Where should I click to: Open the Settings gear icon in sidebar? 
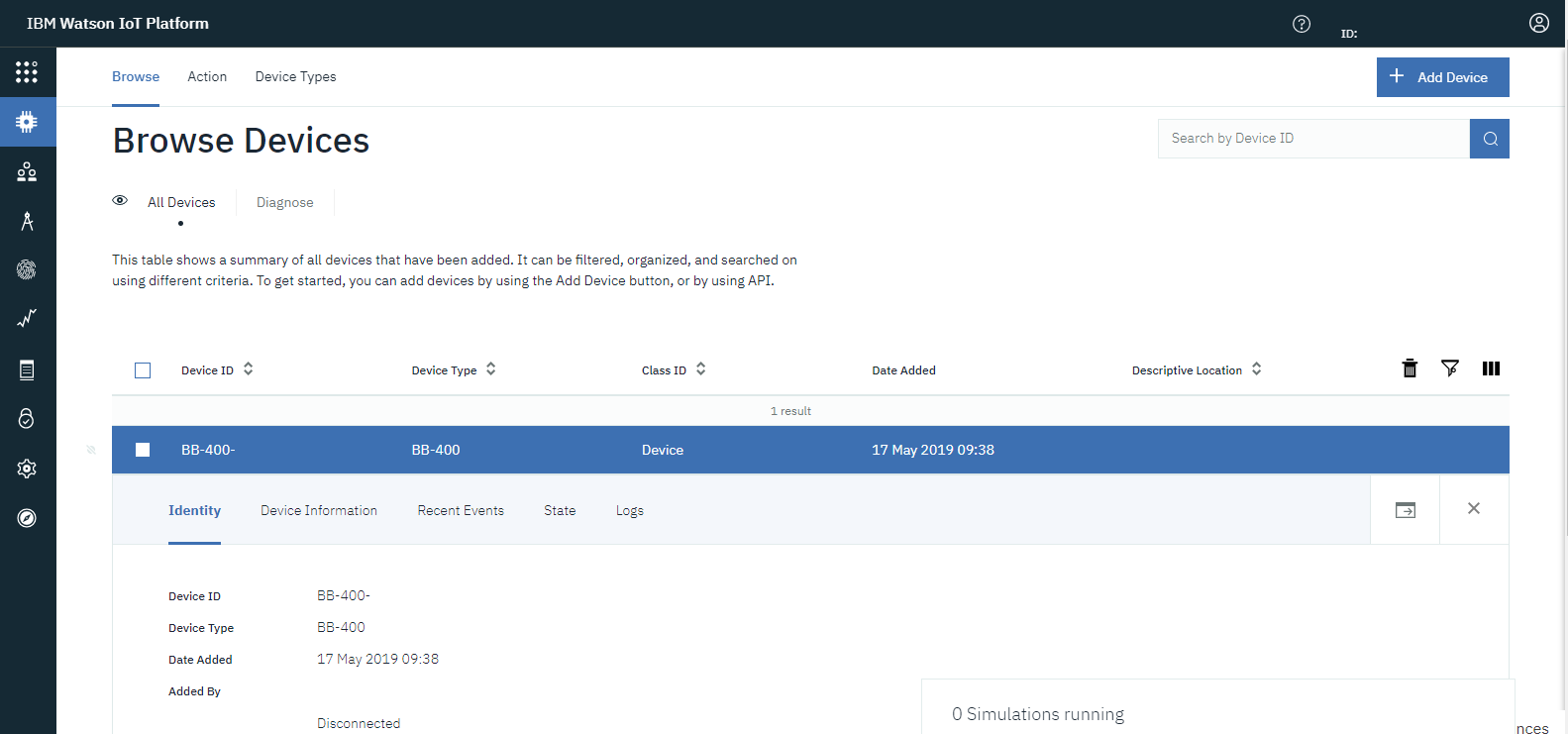coord(27,469)
